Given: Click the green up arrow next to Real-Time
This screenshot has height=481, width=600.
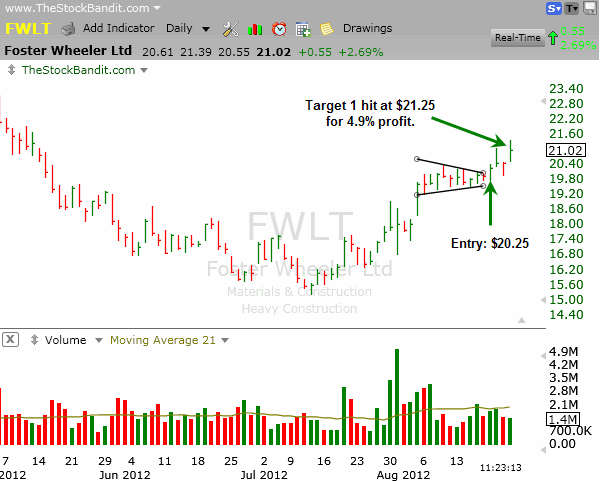Looking at the screenshot, I should pos(553,38).
